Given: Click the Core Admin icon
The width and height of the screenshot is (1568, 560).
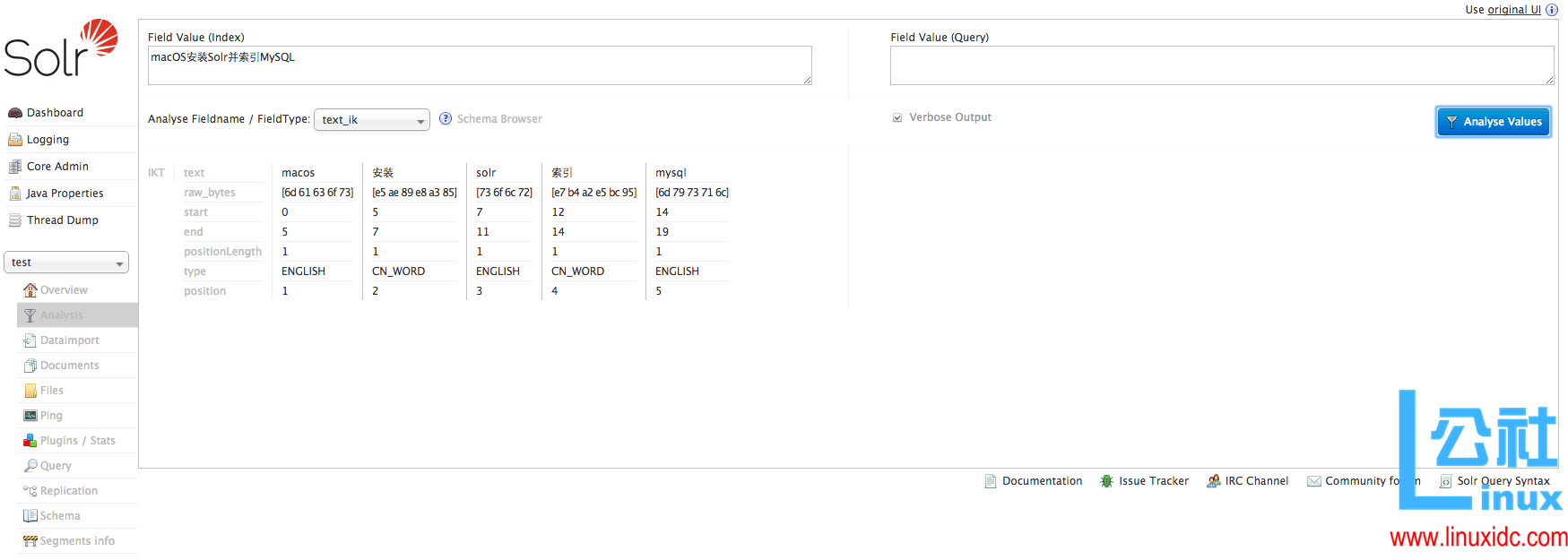Looking at the screenshot, I should click(15, 167).
